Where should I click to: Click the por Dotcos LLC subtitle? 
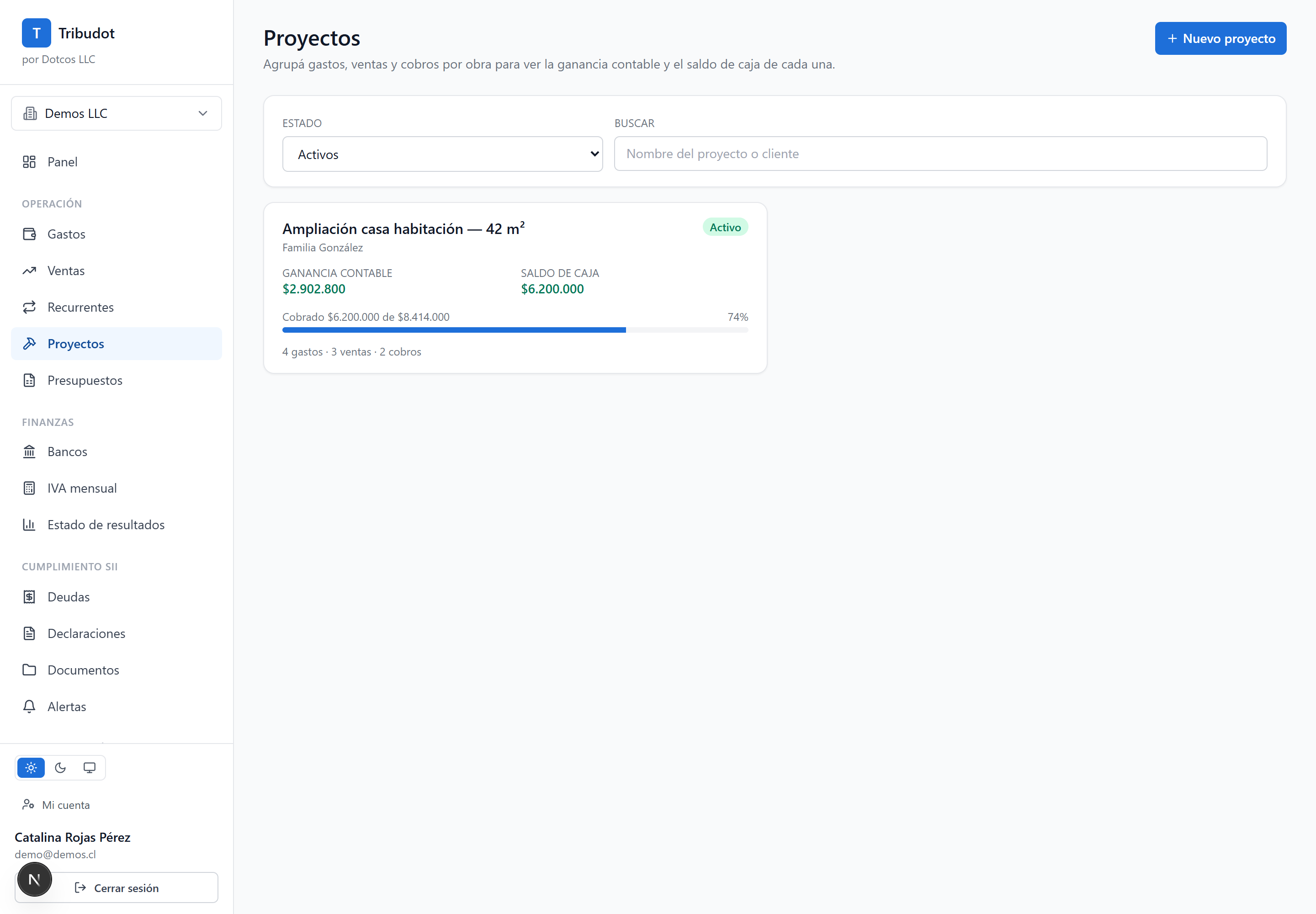pos(58,59)
